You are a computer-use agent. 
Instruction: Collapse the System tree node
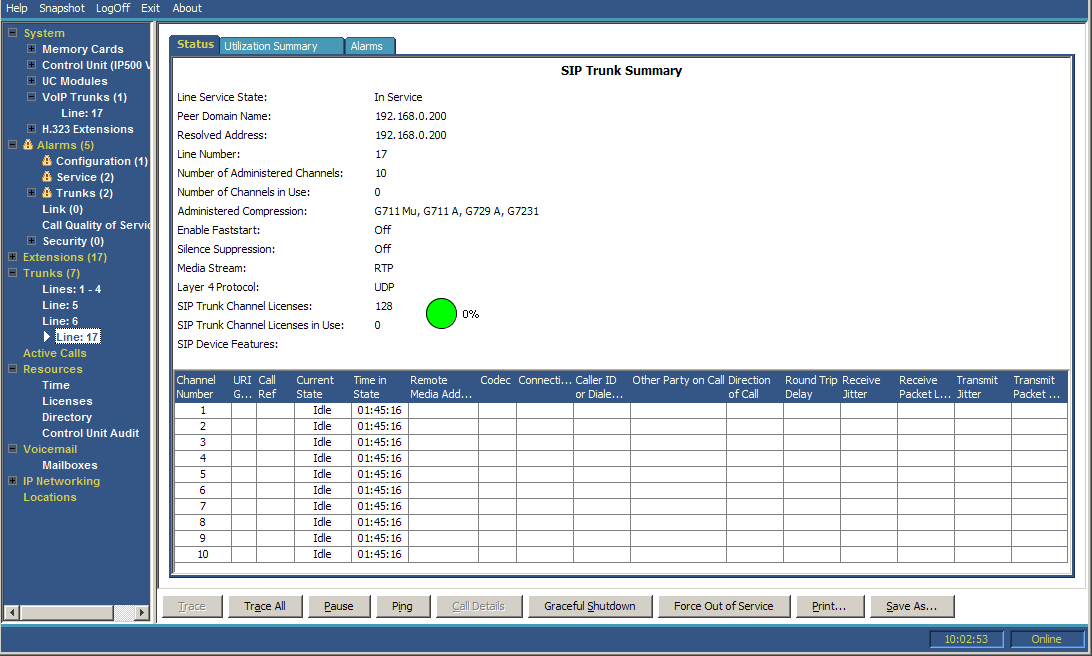point(13,33)
